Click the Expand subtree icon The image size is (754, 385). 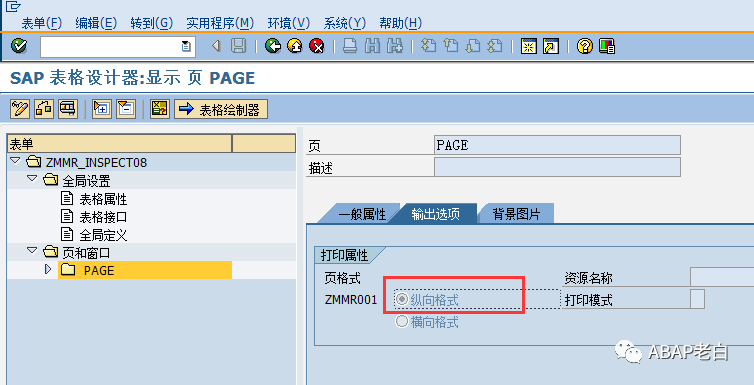pos(101,109)
